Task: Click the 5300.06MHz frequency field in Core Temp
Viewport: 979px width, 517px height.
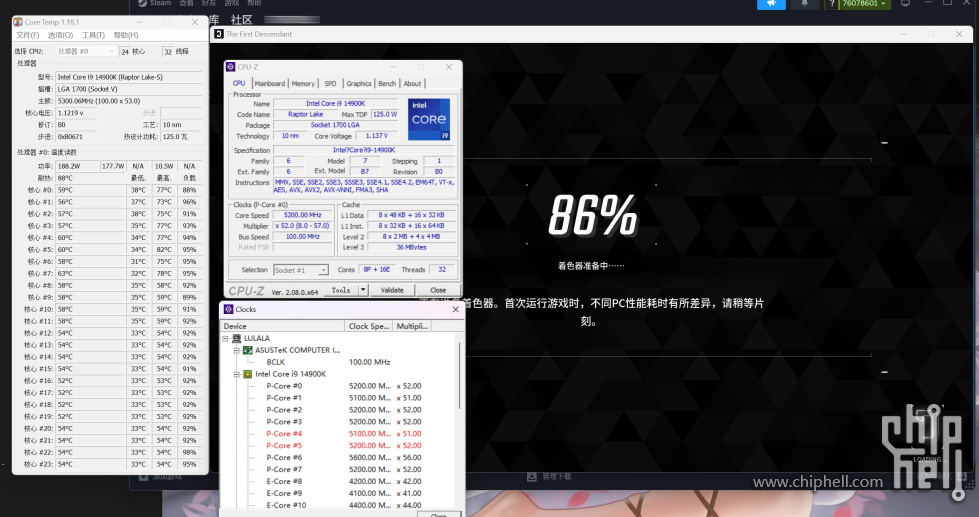Action: pos(129,101)
